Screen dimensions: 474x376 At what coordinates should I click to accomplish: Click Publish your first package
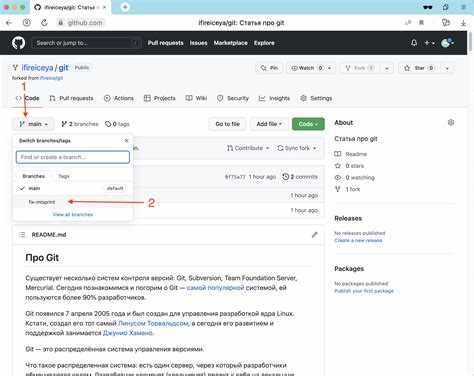click(364, 291)
